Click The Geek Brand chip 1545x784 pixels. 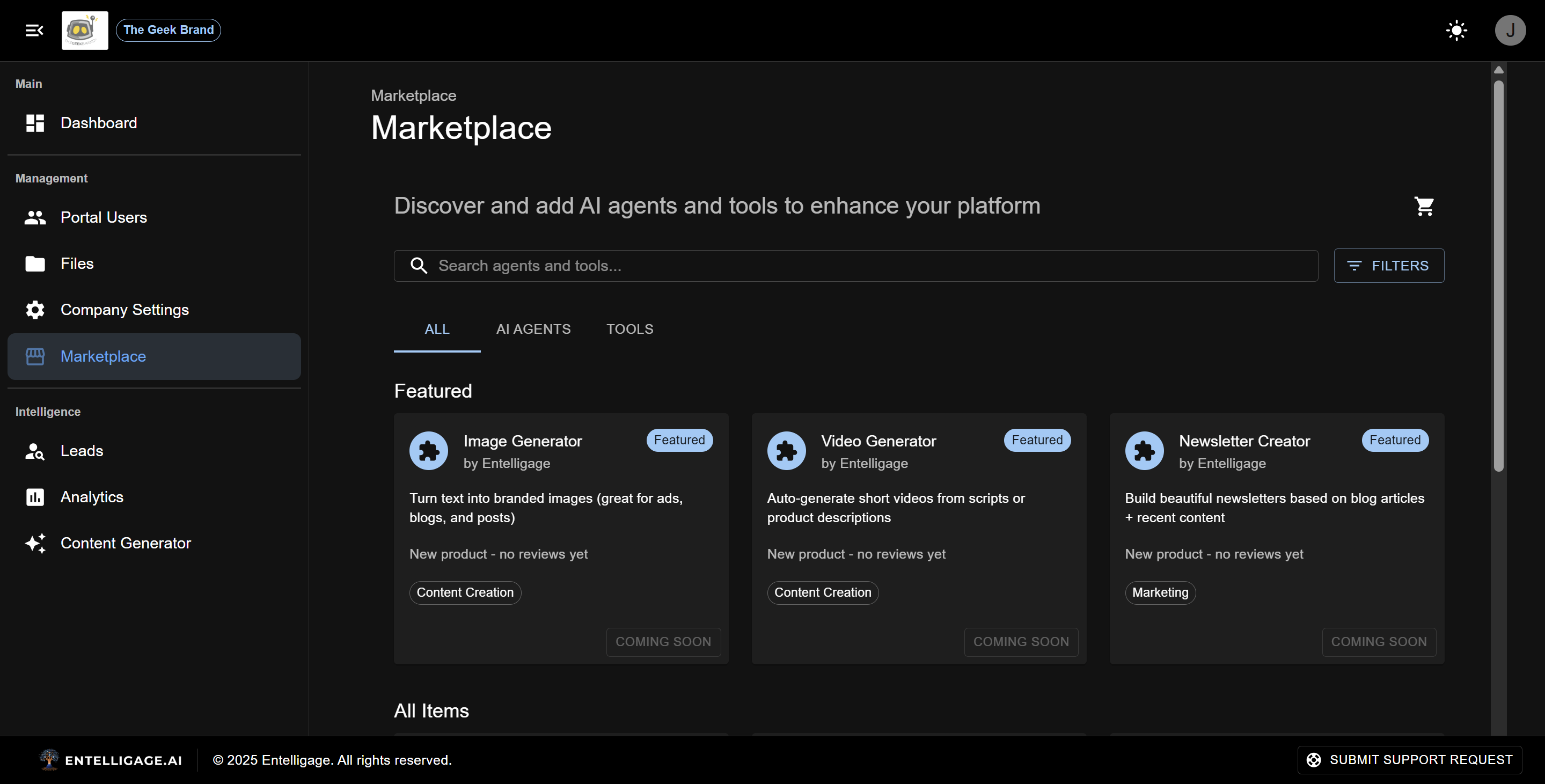click(168, 30)
